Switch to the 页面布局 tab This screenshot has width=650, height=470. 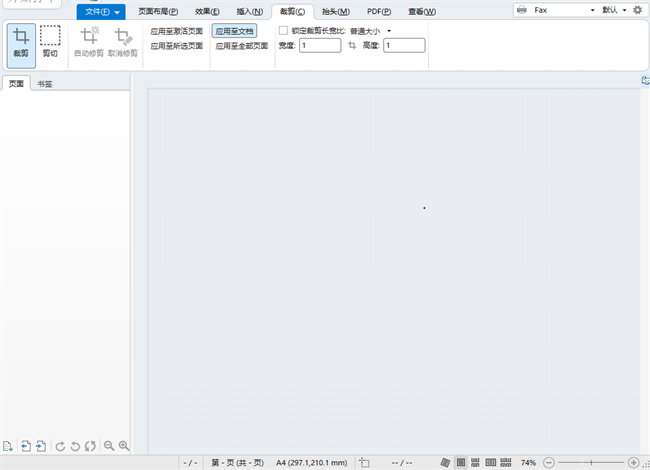(x=158, y=12)
